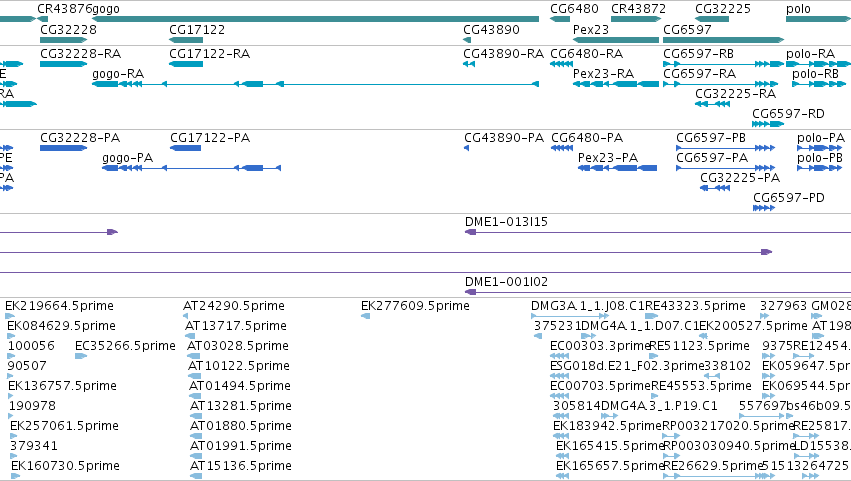This screenshot has width=851, height=481.
Task: Click the CG6597-RD transcript
Action: click(768, 124)
